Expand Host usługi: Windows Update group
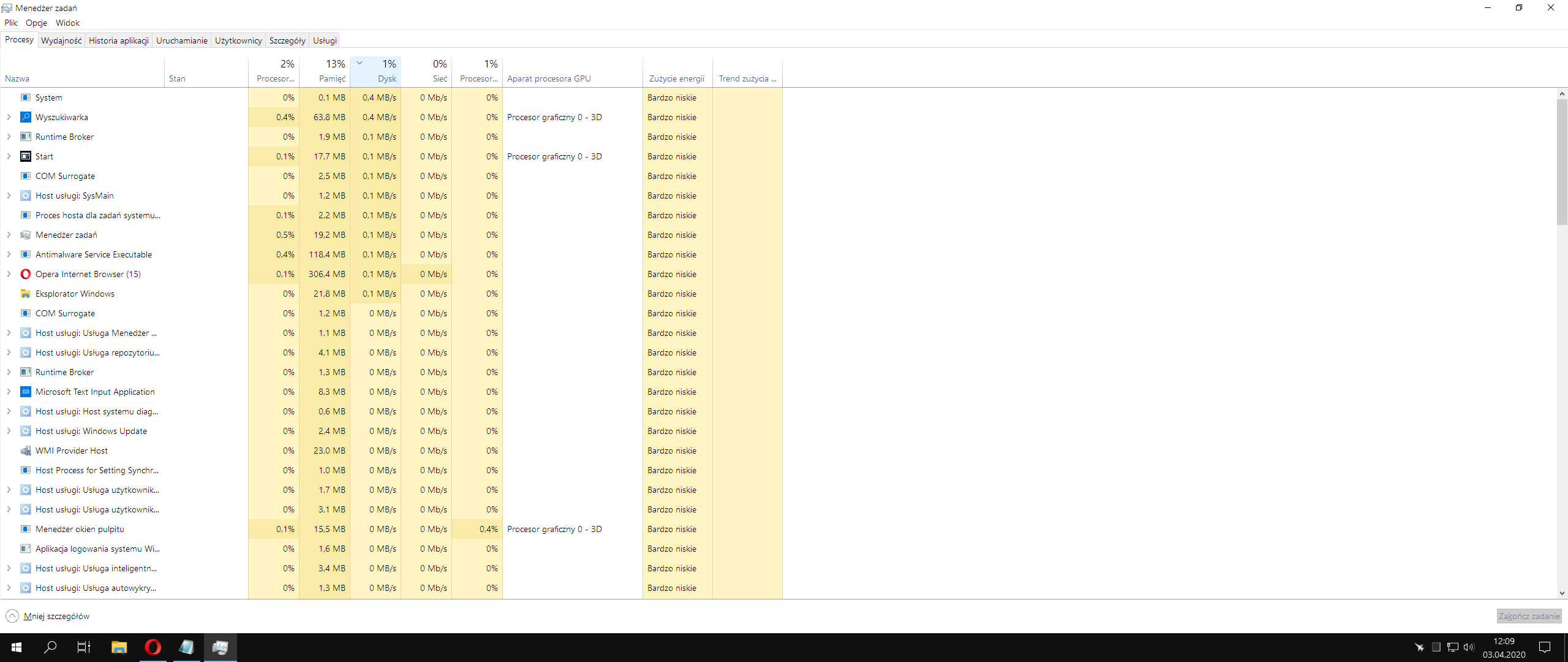 pos(9,431)
